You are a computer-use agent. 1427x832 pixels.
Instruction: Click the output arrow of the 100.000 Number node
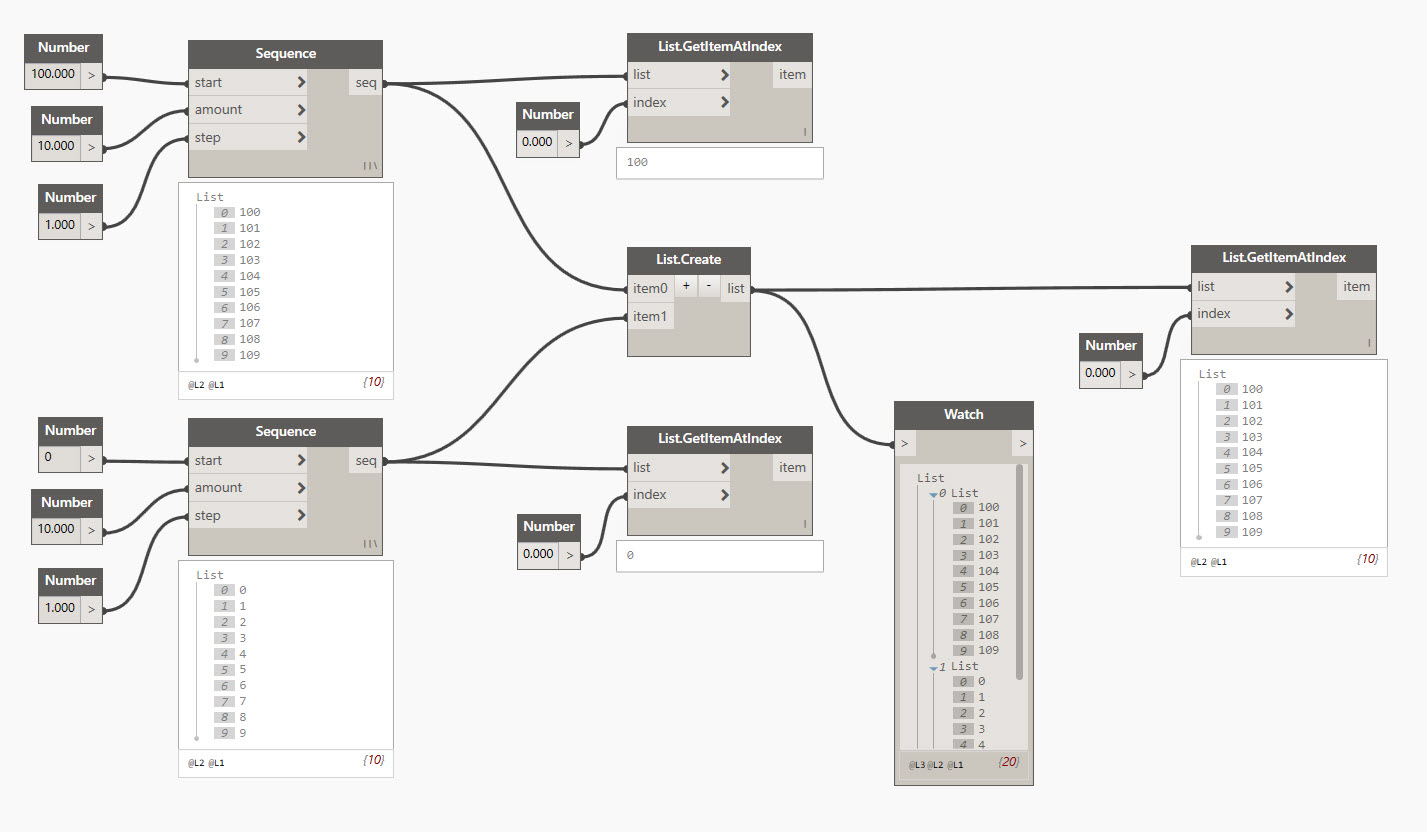pos(91,75)
